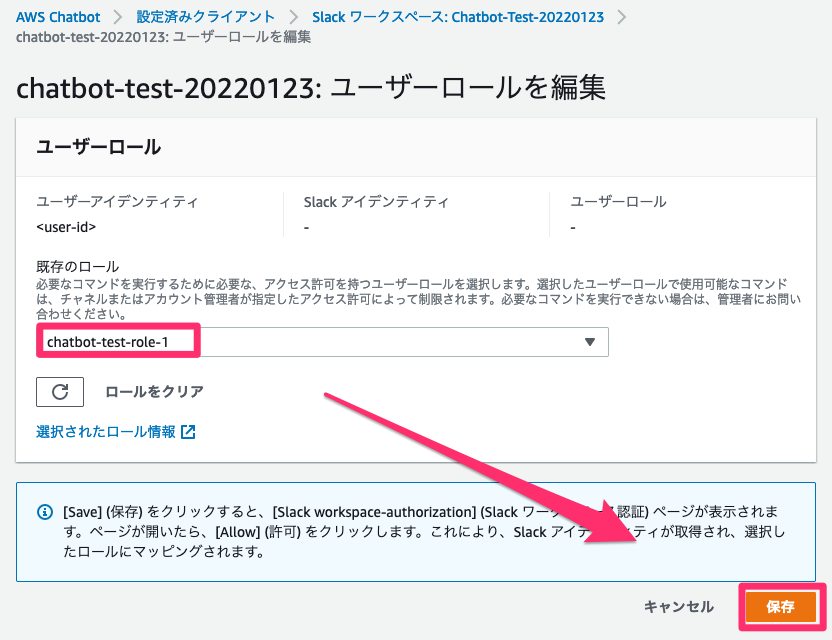Image resolution: width=832 pixels, height=640 pixels.
Task: Save with the 保存 button
Action: click(780, 607)
